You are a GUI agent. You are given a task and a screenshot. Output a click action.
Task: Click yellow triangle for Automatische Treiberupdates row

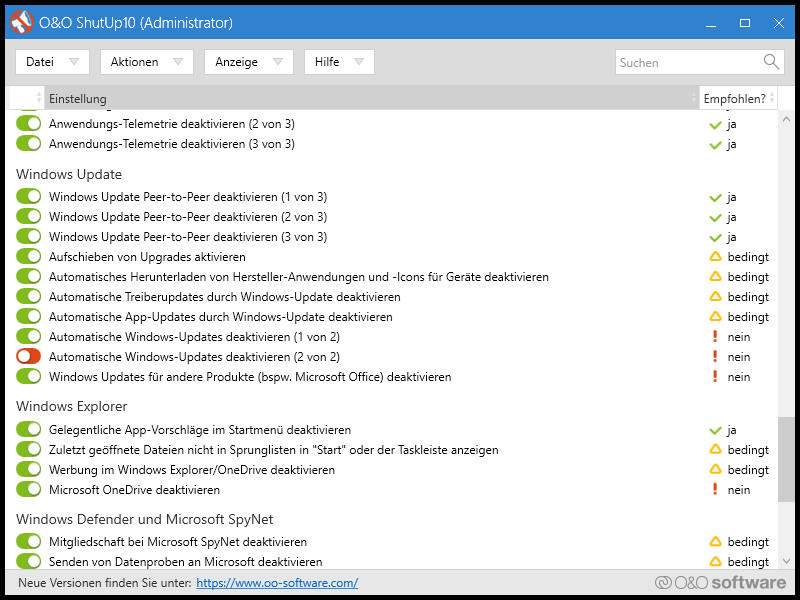(715, 296)
